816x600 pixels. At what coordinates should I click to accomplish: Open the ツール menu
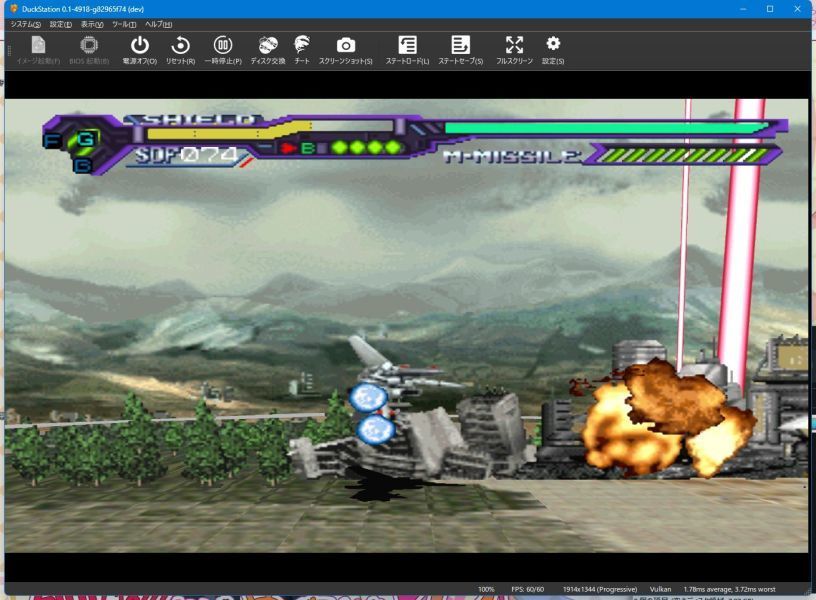click(x=124, y=24)
